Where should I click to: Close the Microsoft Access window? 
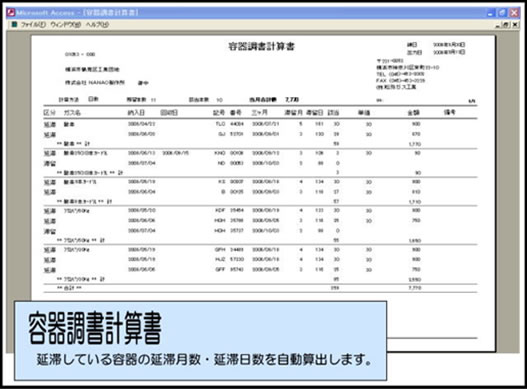514,13
